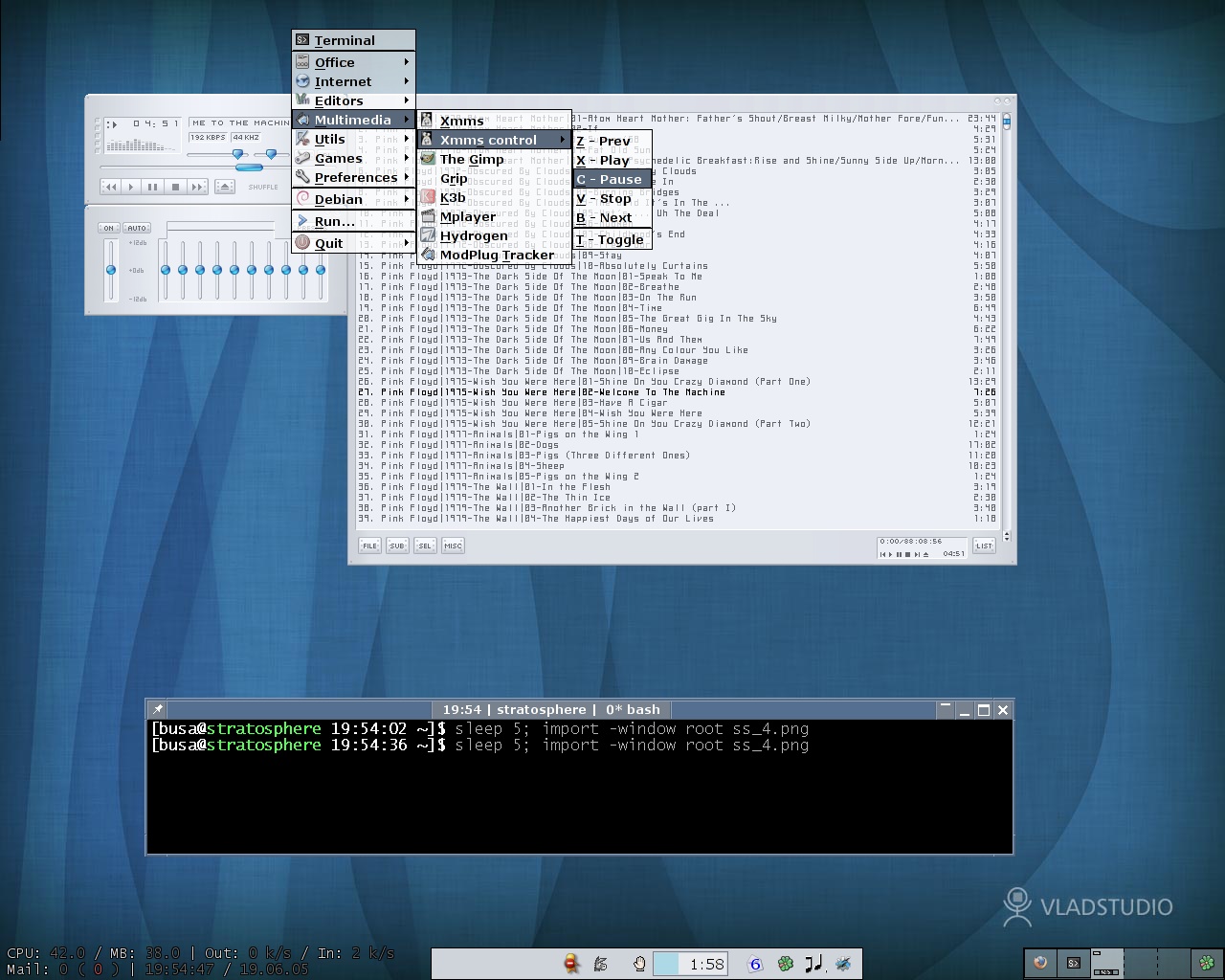Open Terminal from the root menu
Image resolution: width=1225 pixels, height=980 pixels.
pos(353,40)
